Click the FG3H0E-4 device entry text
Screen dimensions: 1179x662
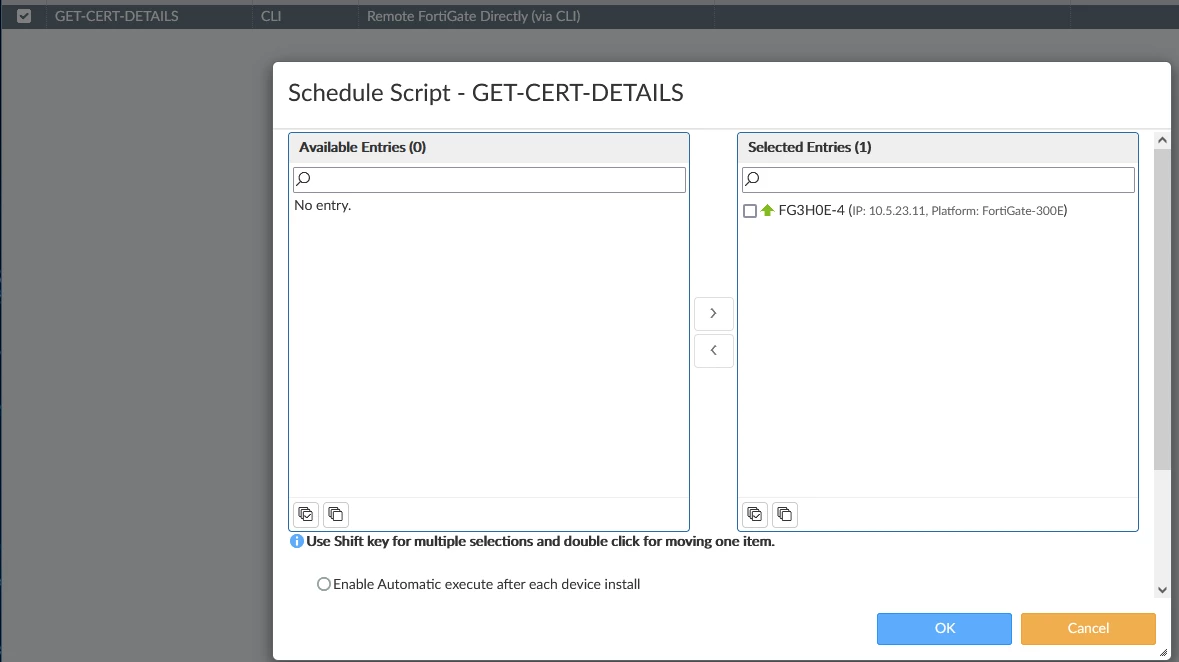[x=923, y=211]
